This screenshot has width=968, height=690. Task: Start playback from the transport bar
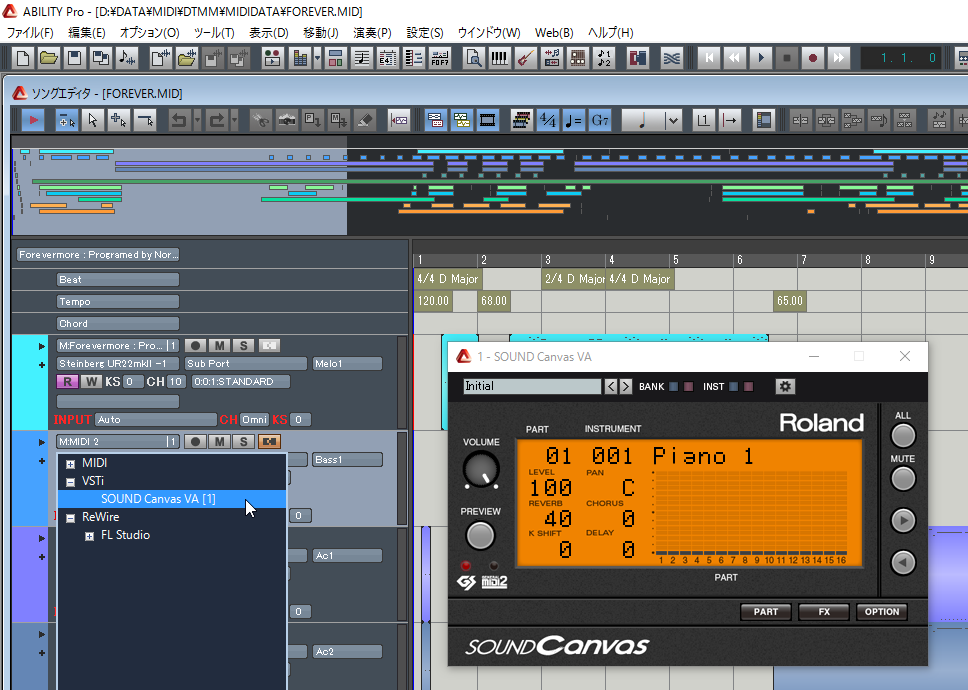[x=761, y=58]
